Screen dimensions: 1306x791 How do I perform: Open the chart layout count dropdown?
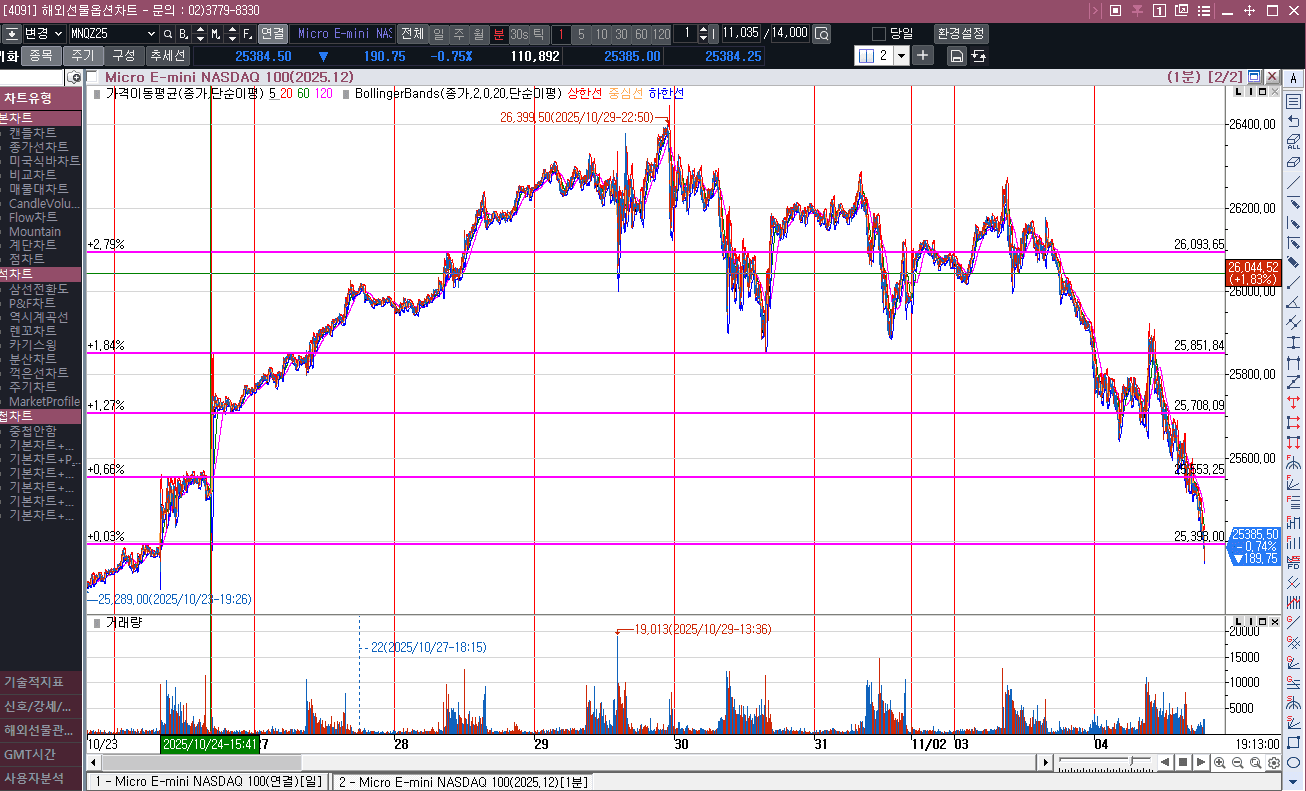901,56
